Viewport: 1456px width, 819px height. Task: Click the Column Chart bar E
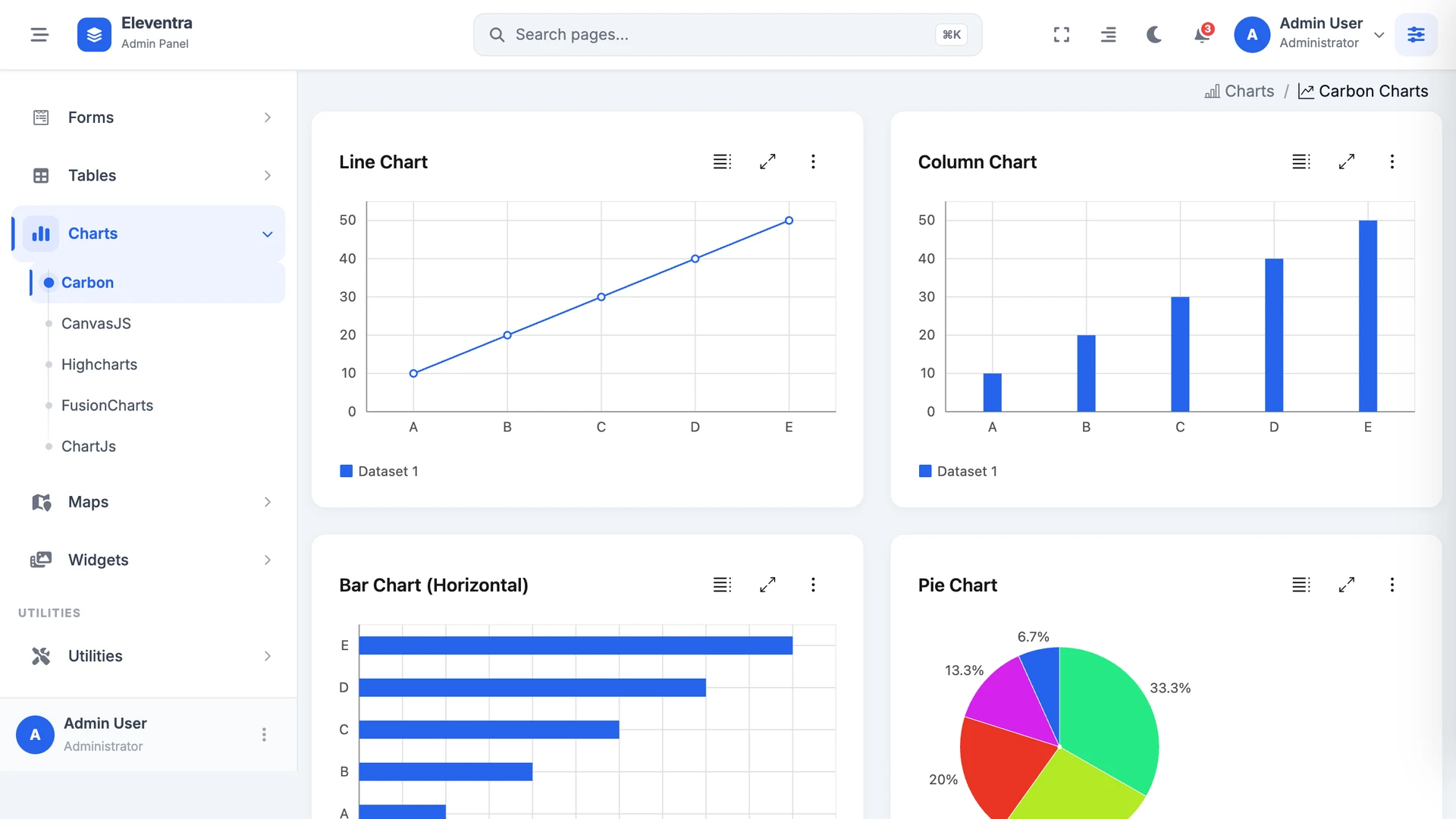pyautogui.click(x=1367, y=316)
